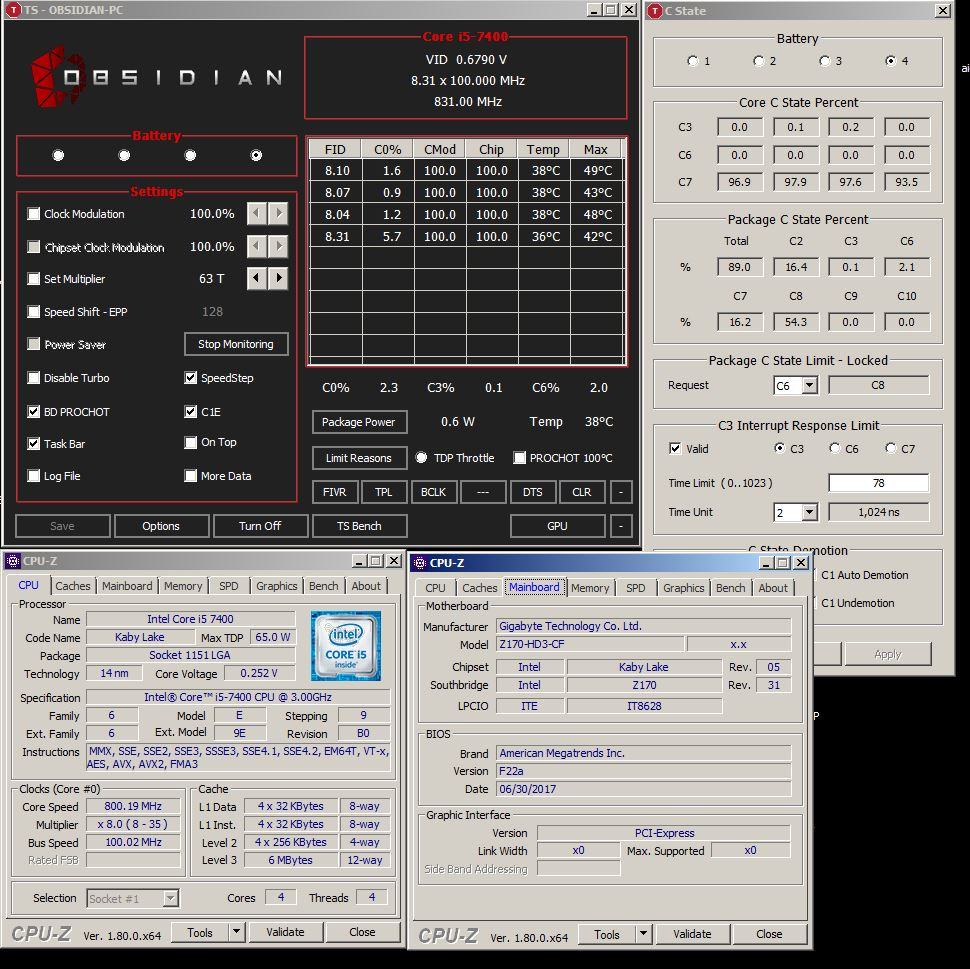
Task: Click the C State window title icon
Action: click(x=655, y=11)
